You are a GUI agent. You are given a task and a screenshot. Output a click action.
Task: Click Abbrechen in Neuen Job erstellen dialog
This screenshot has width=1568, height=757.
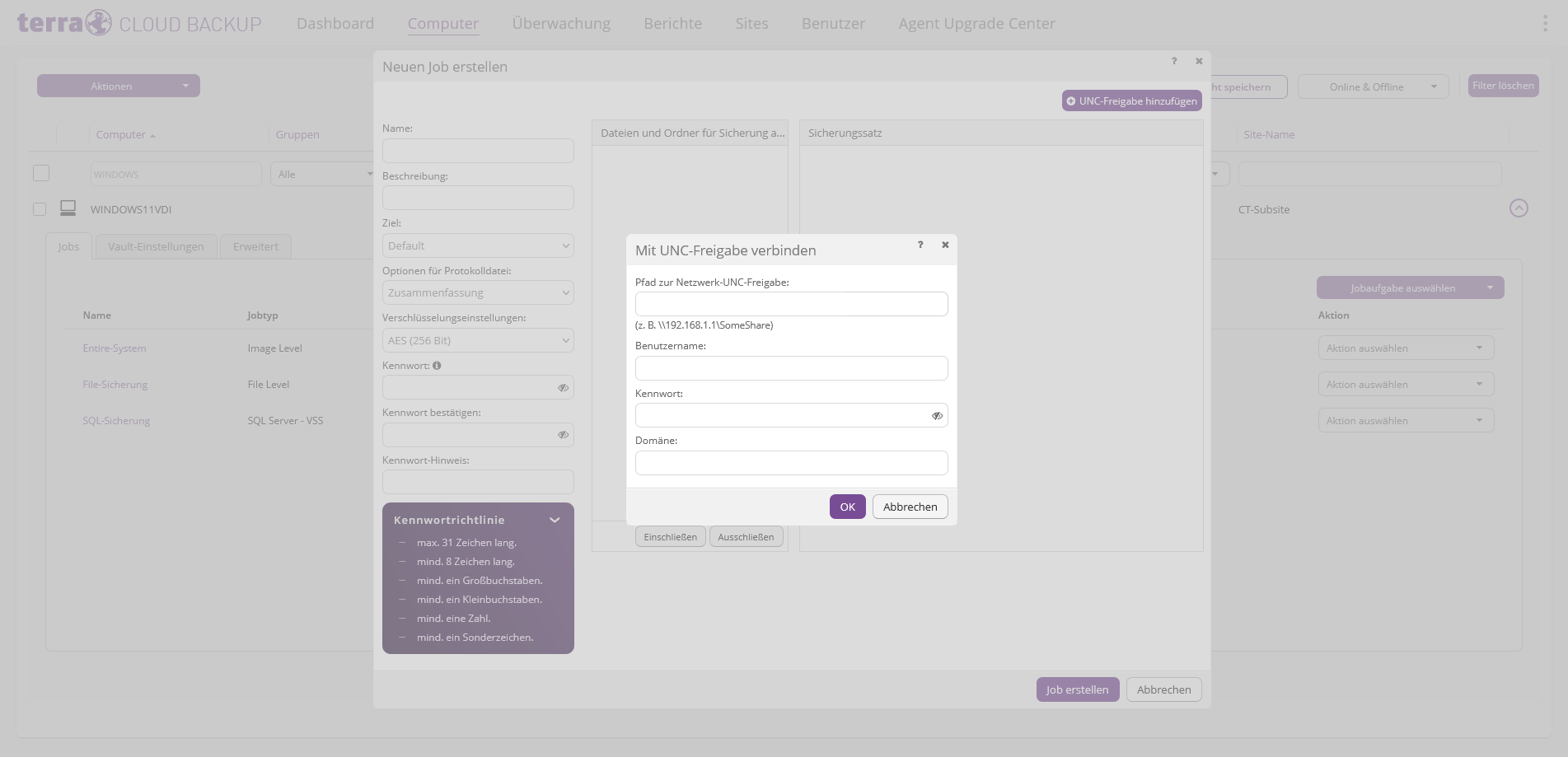coord(1164,689)
